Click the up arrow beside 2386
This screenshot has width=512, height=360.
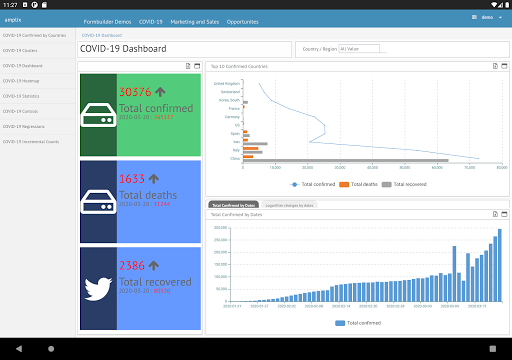154,266
